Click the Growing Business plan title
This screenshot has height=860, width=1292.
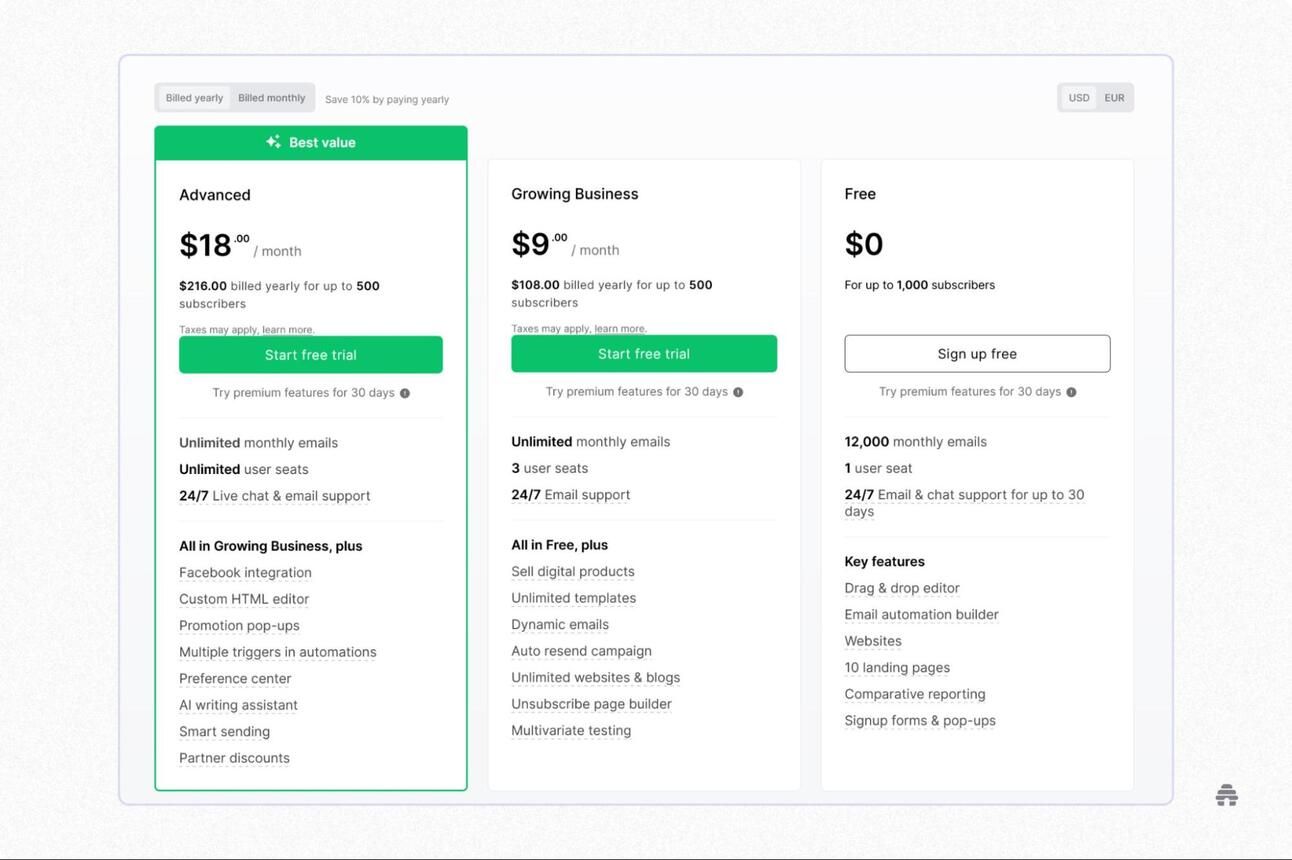click(575, 194)
